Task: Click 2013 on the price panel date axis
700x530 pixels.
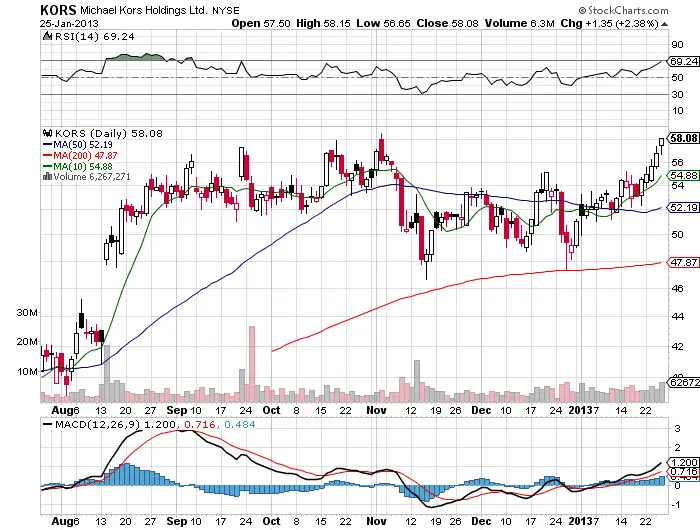Action: click(580, 410)
